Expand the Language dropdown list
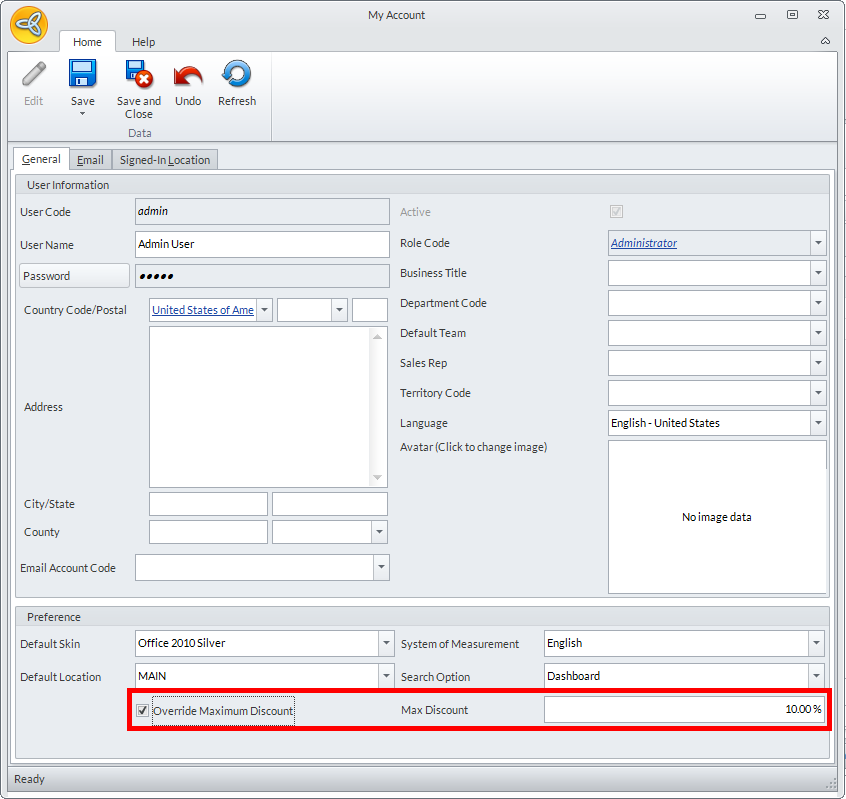The image size is (846, 799). tap(818, 423)
